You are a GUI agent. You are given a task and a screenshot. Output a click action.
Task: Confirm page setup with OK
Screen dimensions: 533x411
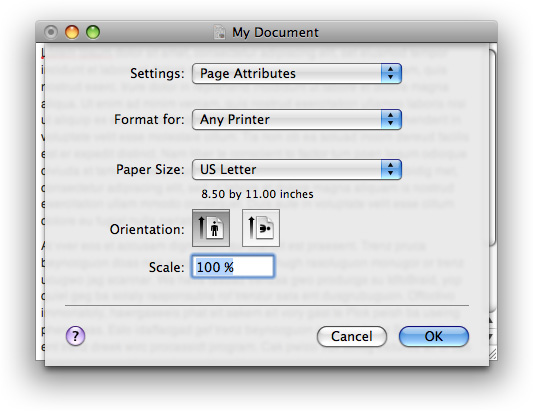point(434,337)
